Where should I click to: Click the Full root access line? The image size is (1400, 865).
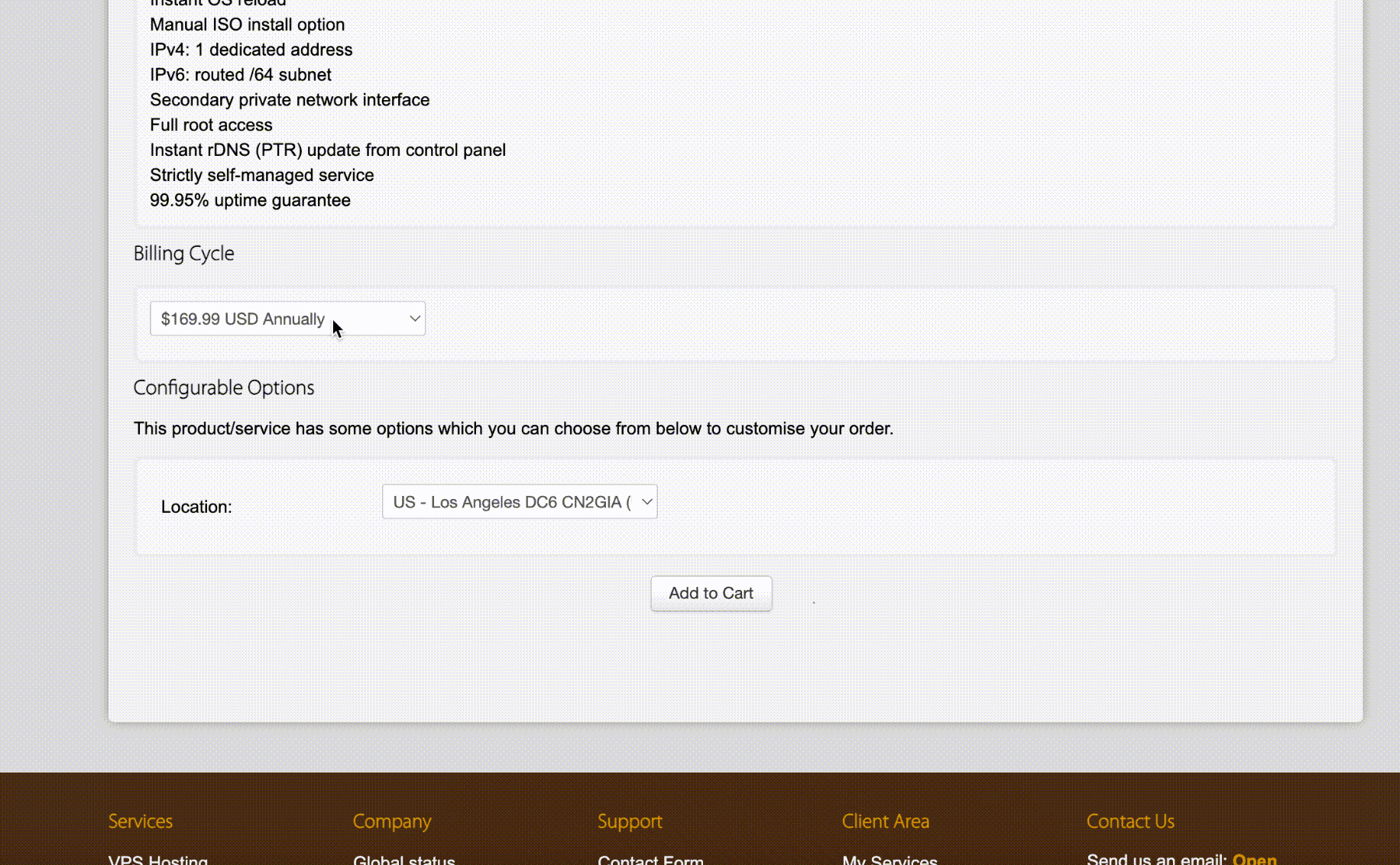coord(211,125)
